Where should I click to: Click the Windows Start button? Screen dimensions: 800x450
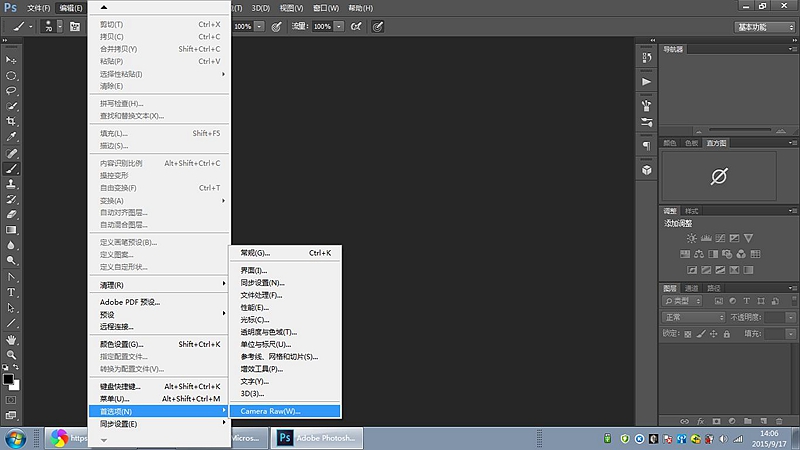15,439
